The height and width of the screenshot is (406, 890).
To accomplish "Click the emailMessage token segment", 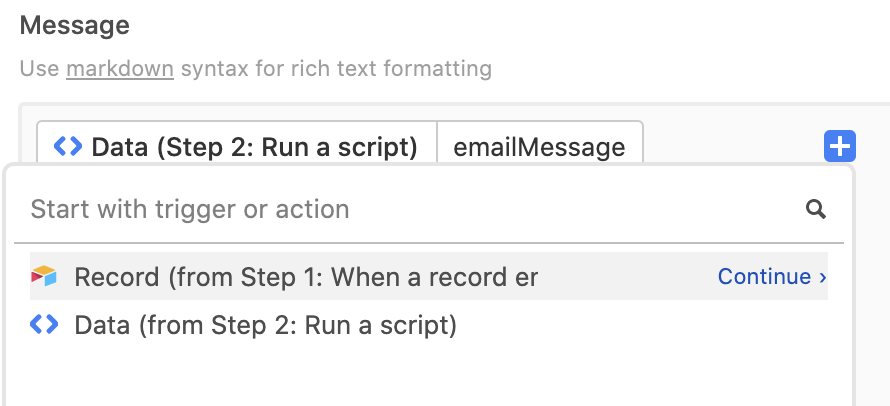I will pos(539,147).
